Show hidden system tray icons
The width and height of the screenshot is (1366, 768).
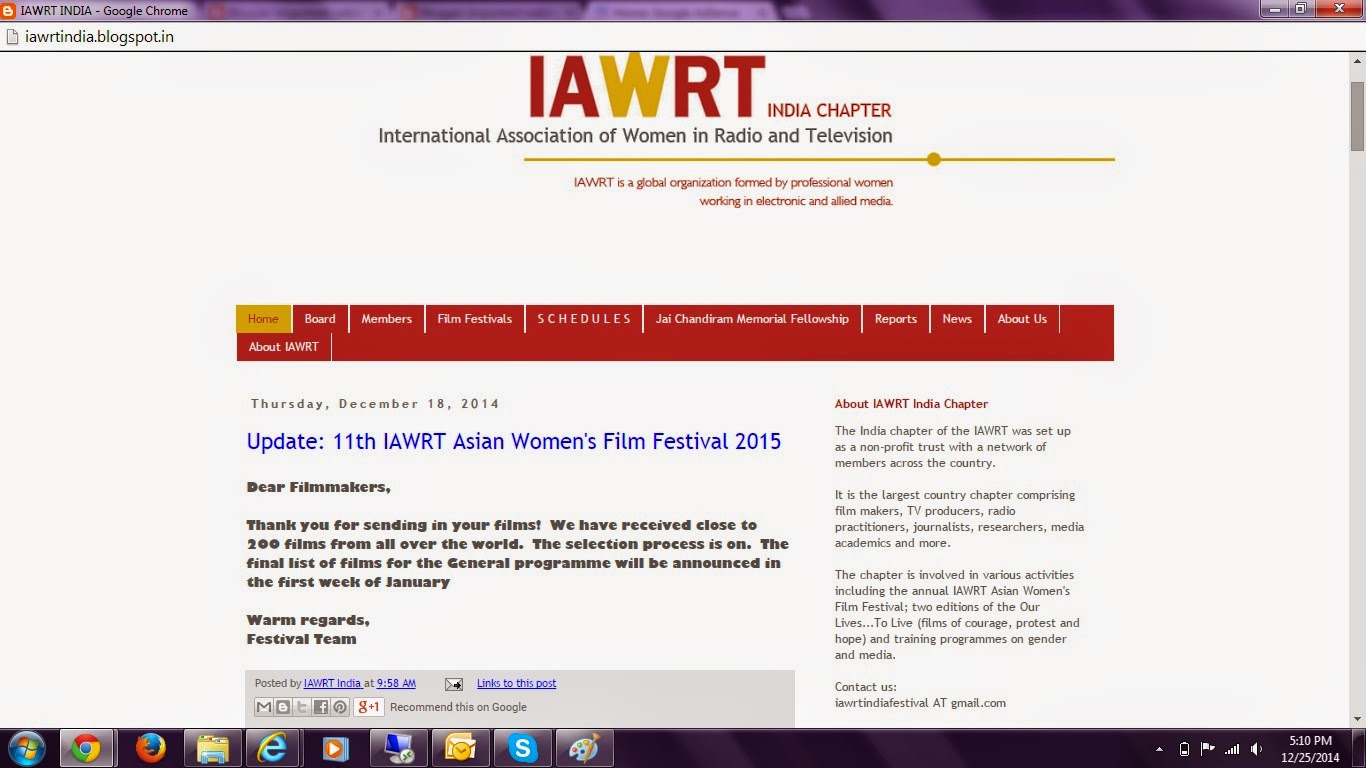coord(1160,749)
